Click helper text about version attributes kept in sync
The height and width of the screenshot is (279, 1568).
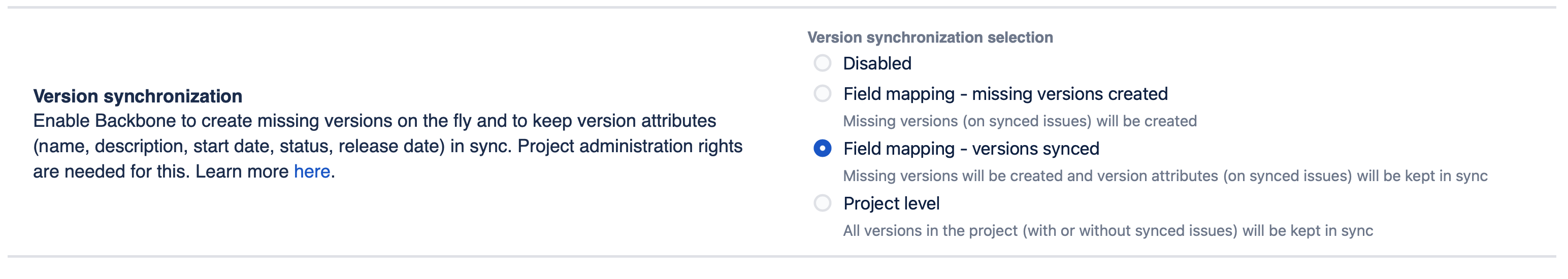coord(1164,176)
